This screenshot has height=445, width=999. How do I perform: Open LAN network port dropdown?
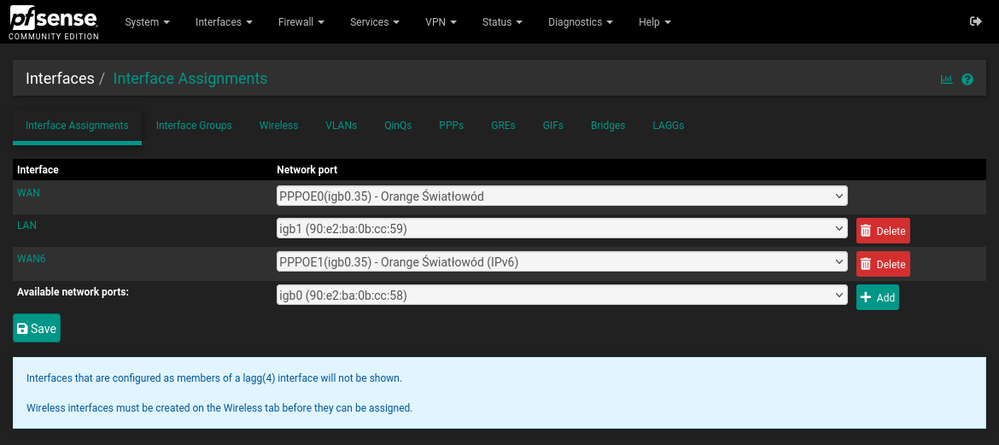562,229
